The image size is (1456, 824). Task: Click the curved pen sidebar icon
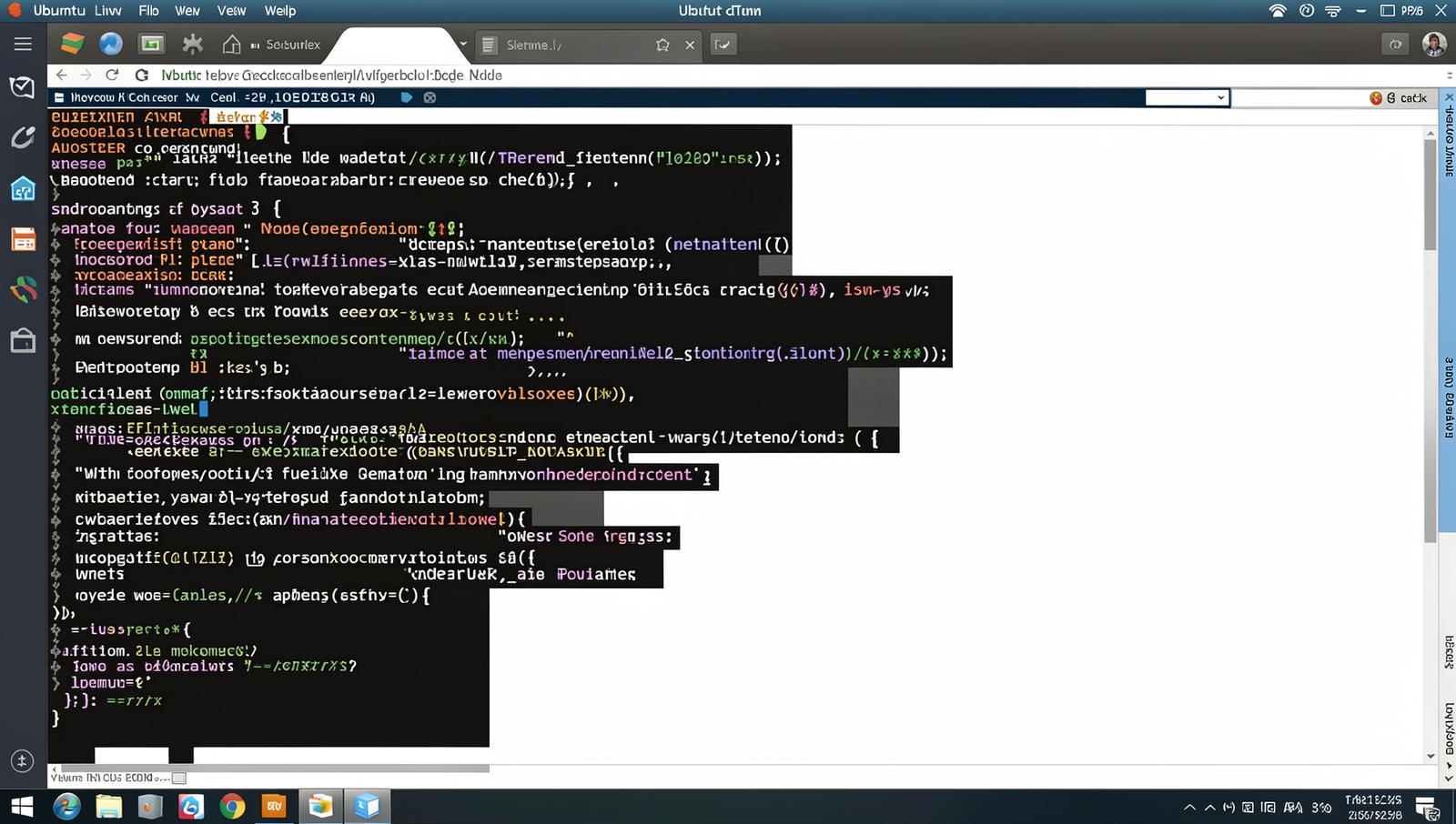pos(23,137)
